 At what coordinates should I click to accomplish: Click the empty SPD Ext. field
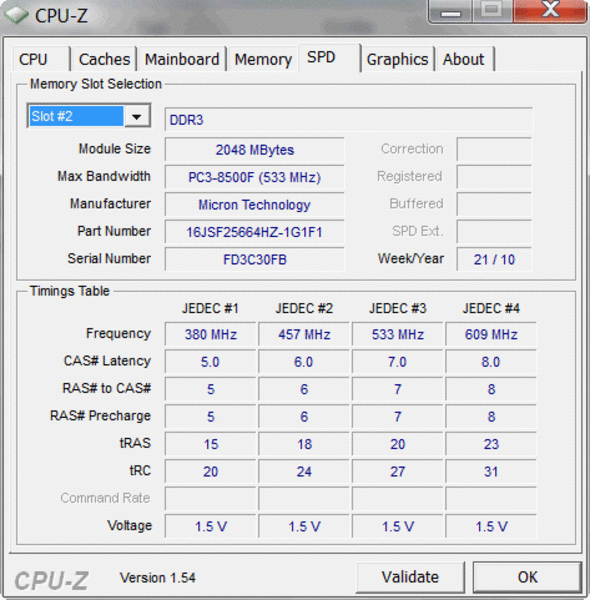494,232
